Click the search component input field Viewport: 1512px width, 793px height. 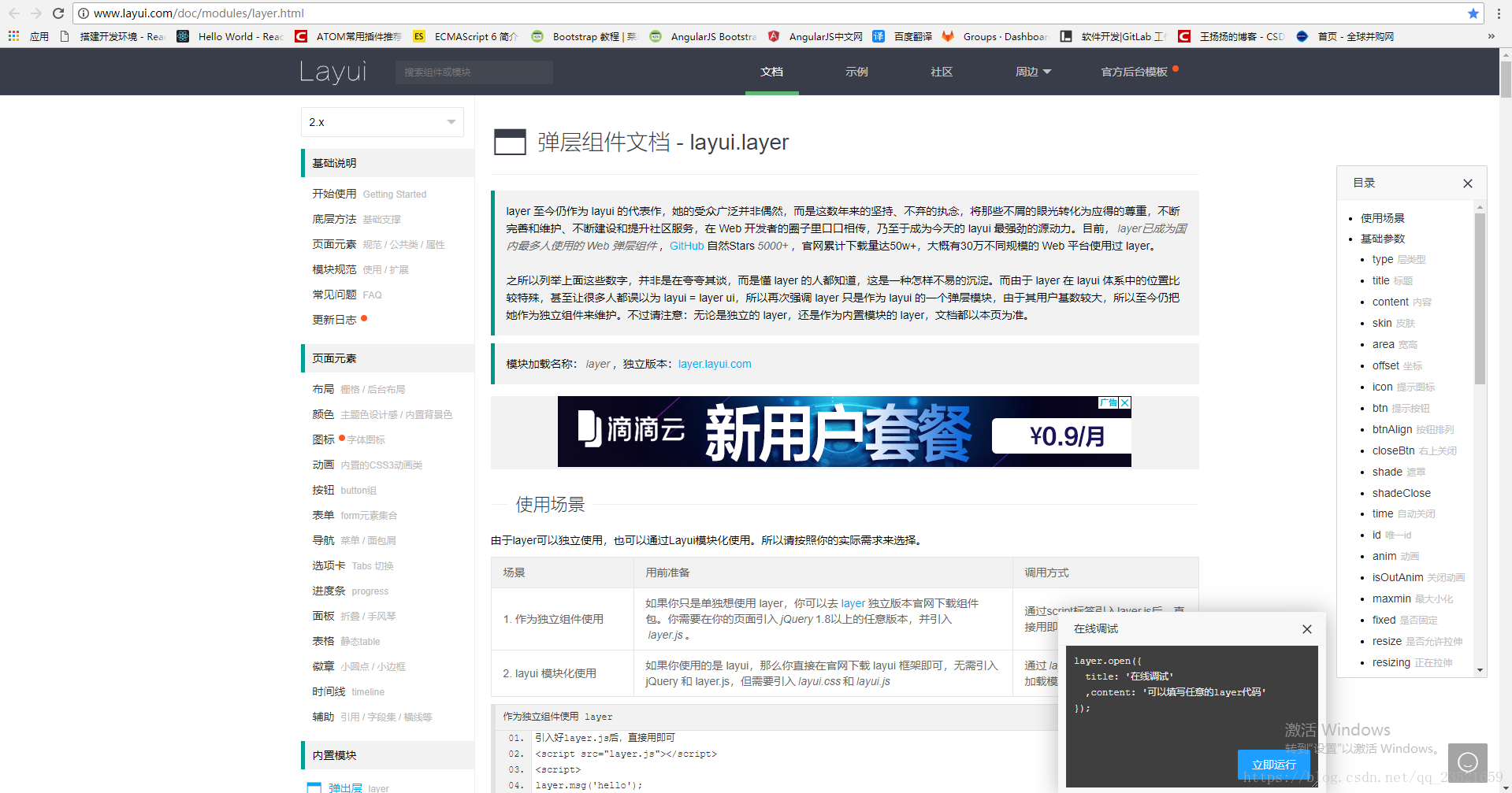tap(474, 72)
